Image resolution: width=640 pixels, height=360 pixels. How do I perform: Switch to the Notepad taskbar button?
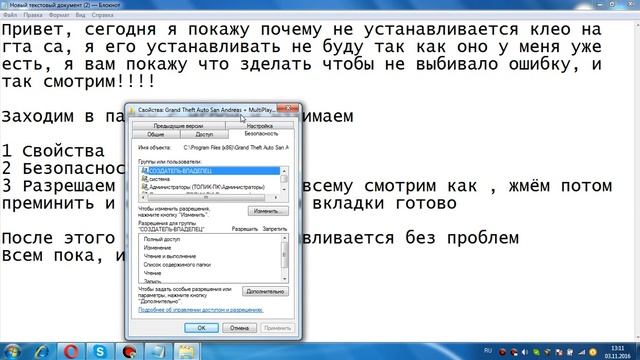[158, 351]
